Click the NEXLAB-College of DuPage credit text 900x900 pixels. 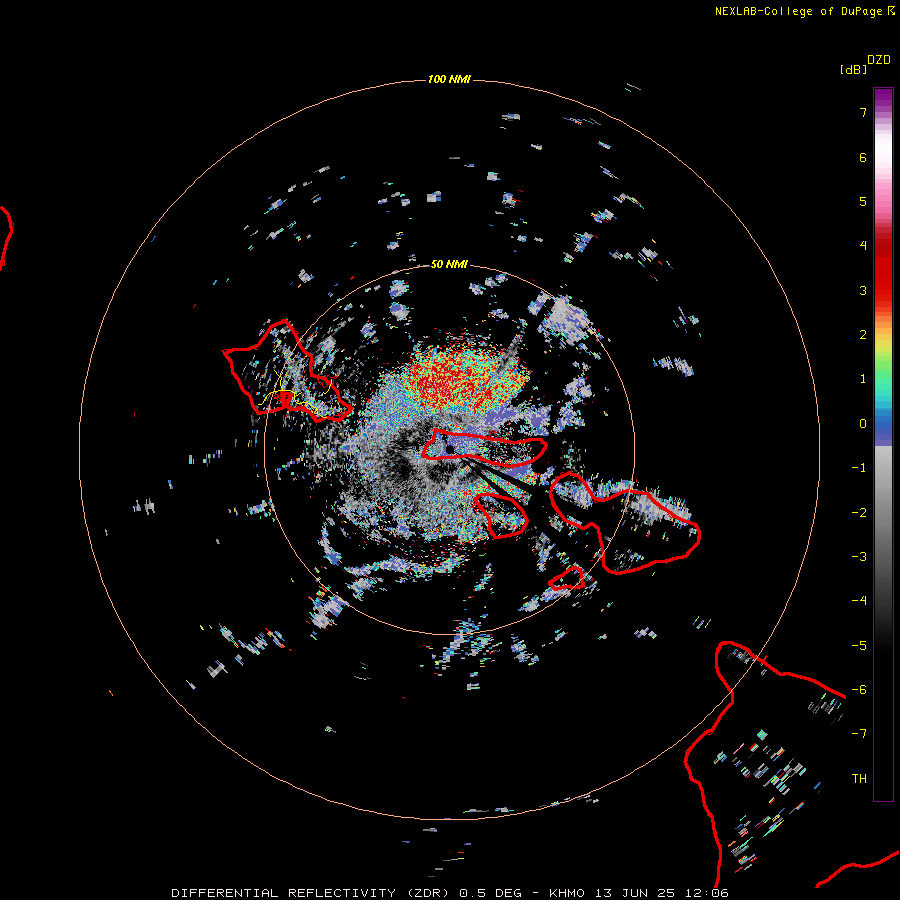tap(798, 11)
